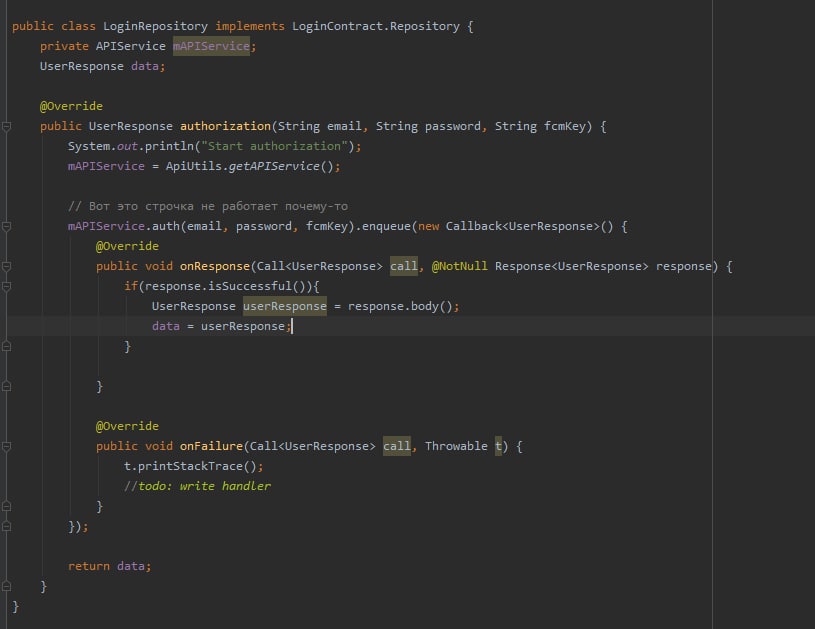Click 'implements' keyword in class declaration
The height and width of the screenshot is (629, 815).
tap(250, 26)
